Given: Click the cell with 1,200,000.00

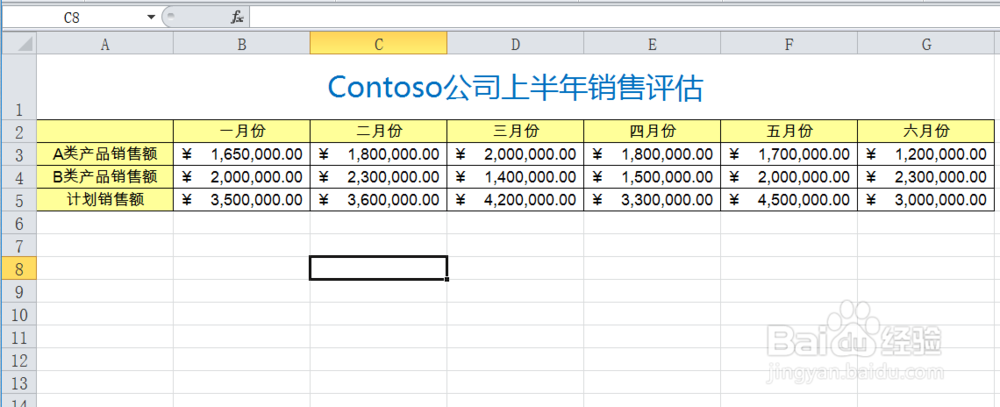Looking at the screenshot, I should tap(926, 154).
